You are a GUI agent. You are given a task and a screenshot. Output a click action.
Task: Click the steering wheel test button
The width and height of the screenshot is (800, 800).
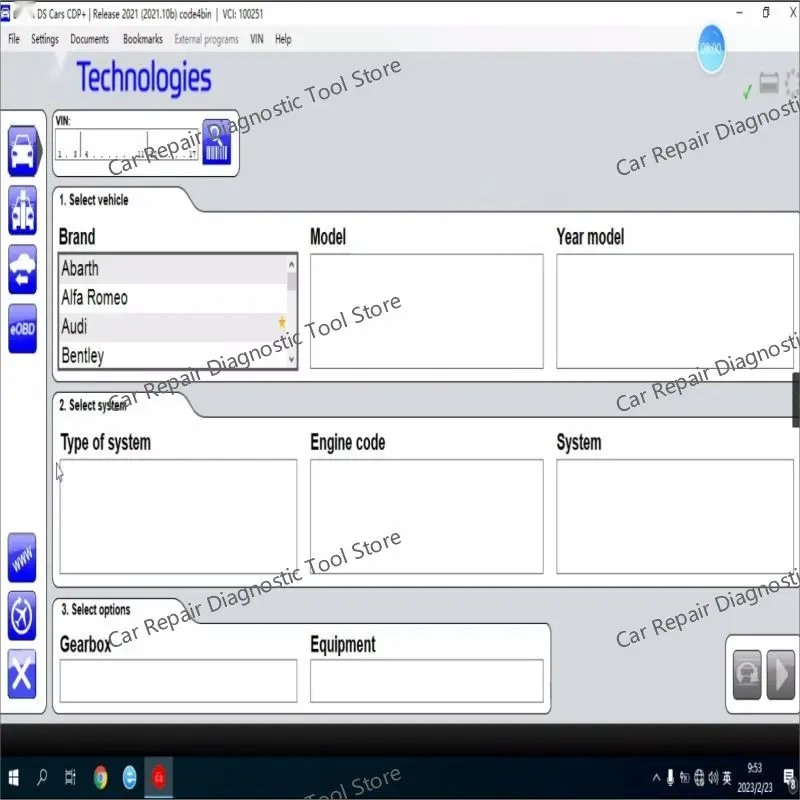747,675
